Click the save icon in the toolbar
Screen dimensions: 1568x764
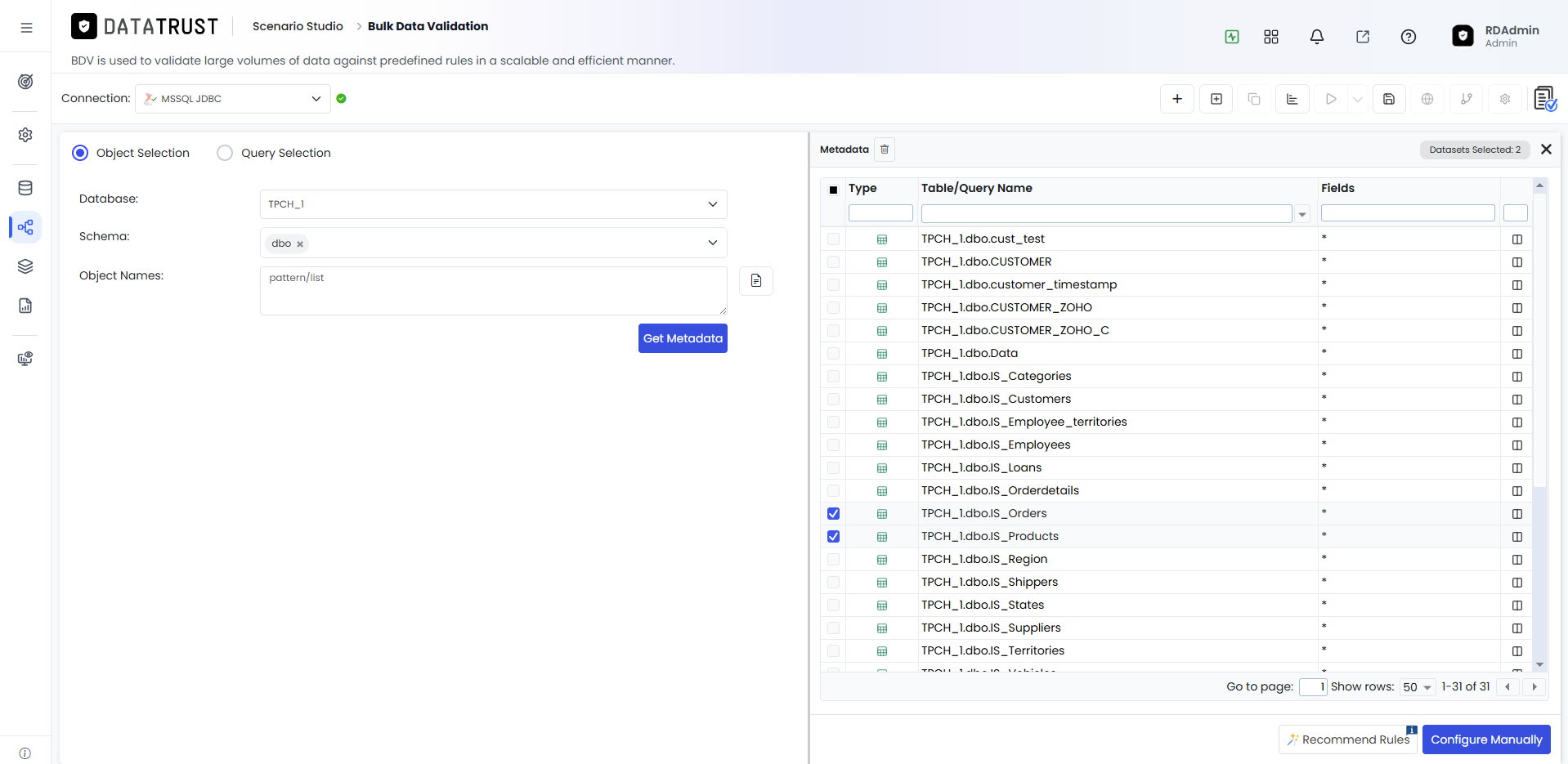(x=1388, y=99)
